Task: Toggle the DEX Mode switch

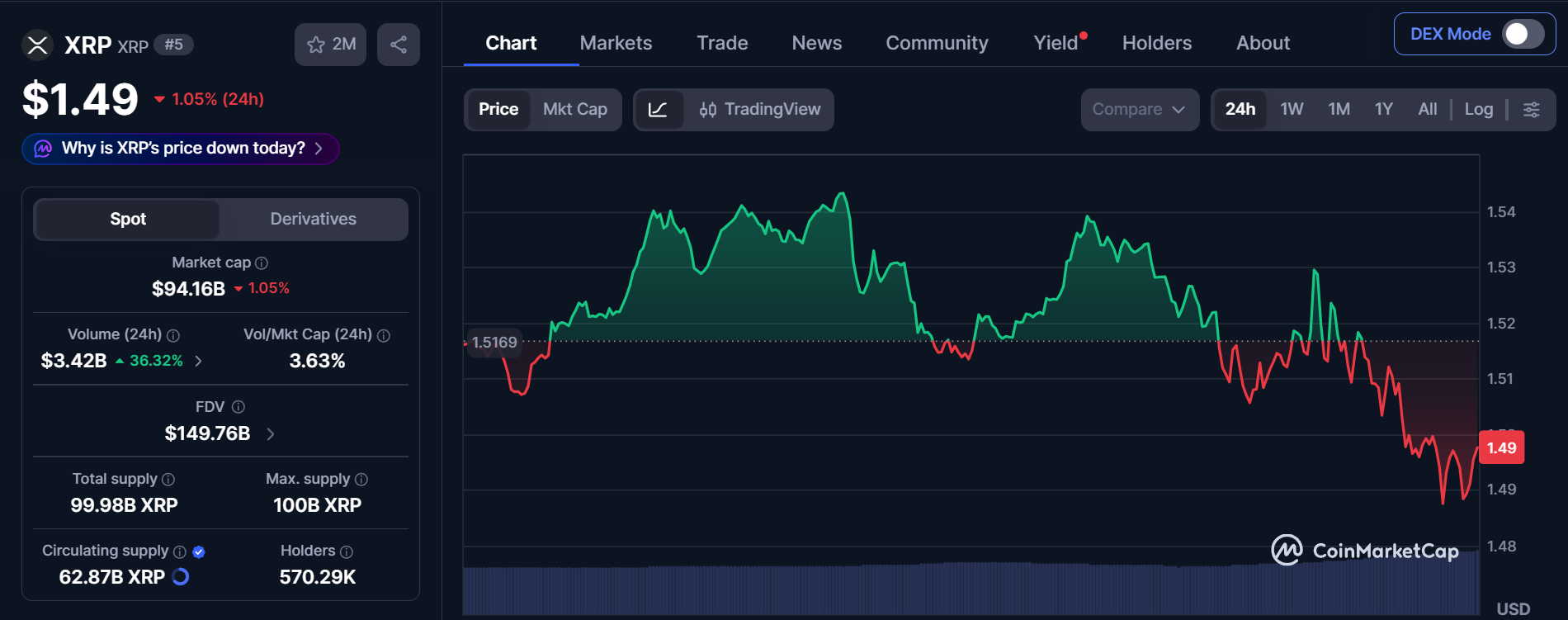Action: (x=1523, y=34)
